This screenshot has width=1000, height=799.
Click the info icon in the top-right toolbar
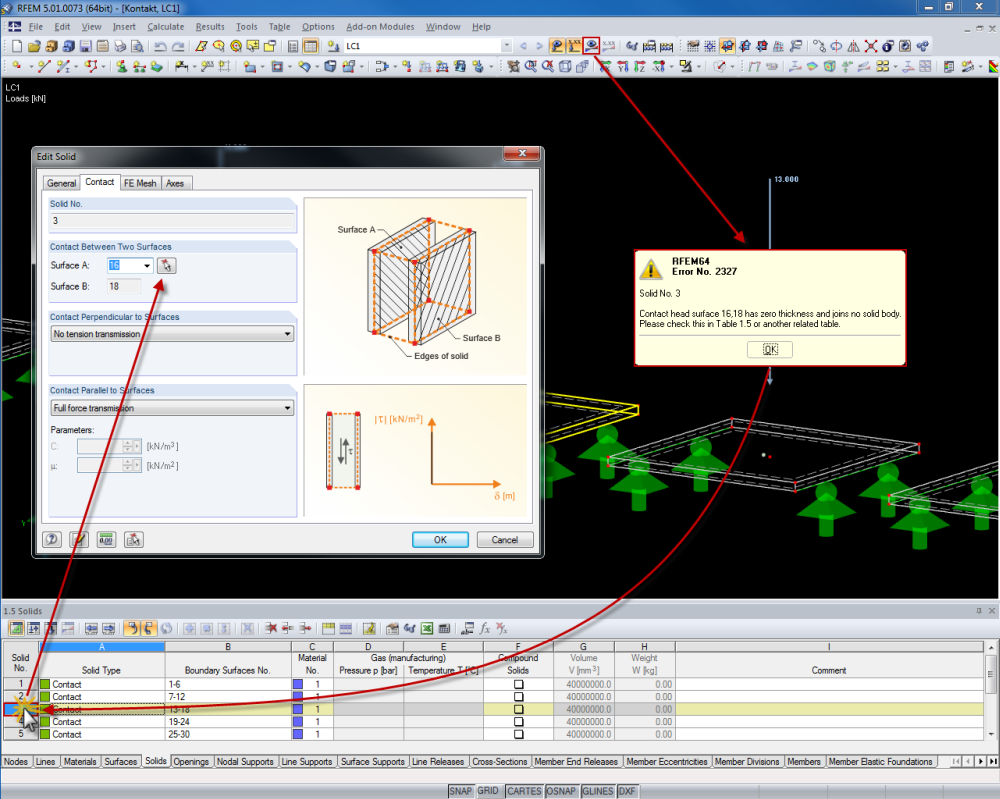(x=888, y=46)
